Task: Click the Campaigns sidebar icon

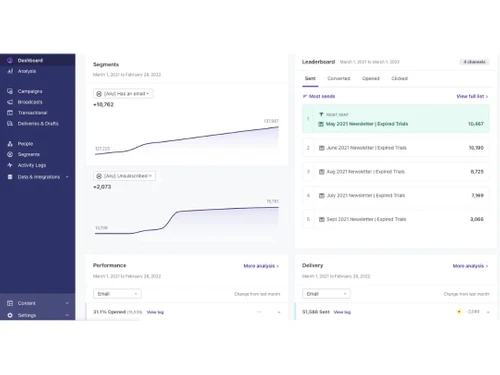Action: [x=10, y=91]
